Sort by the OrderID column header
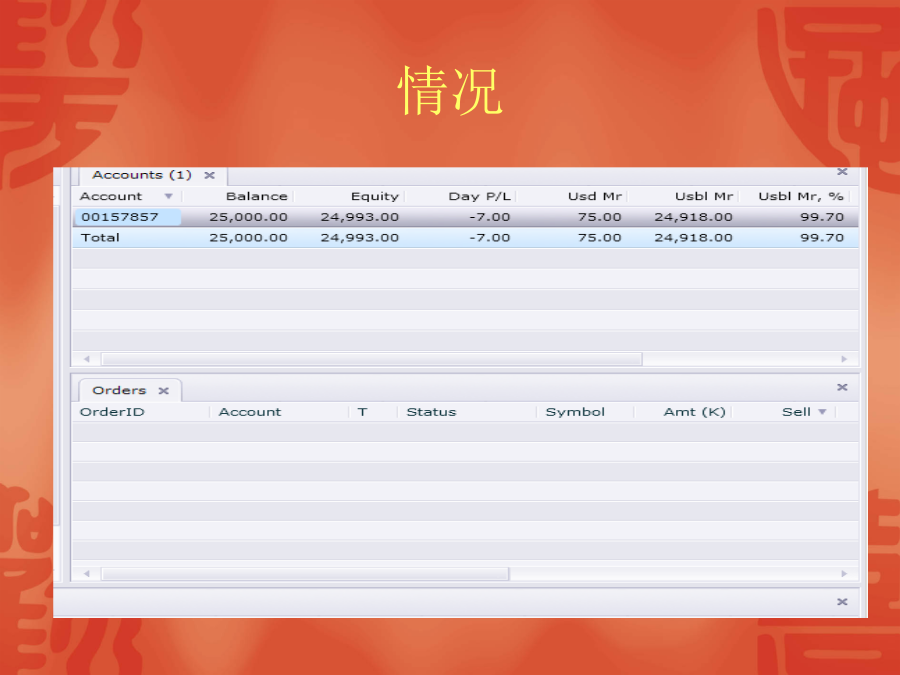 click(112, 412)
